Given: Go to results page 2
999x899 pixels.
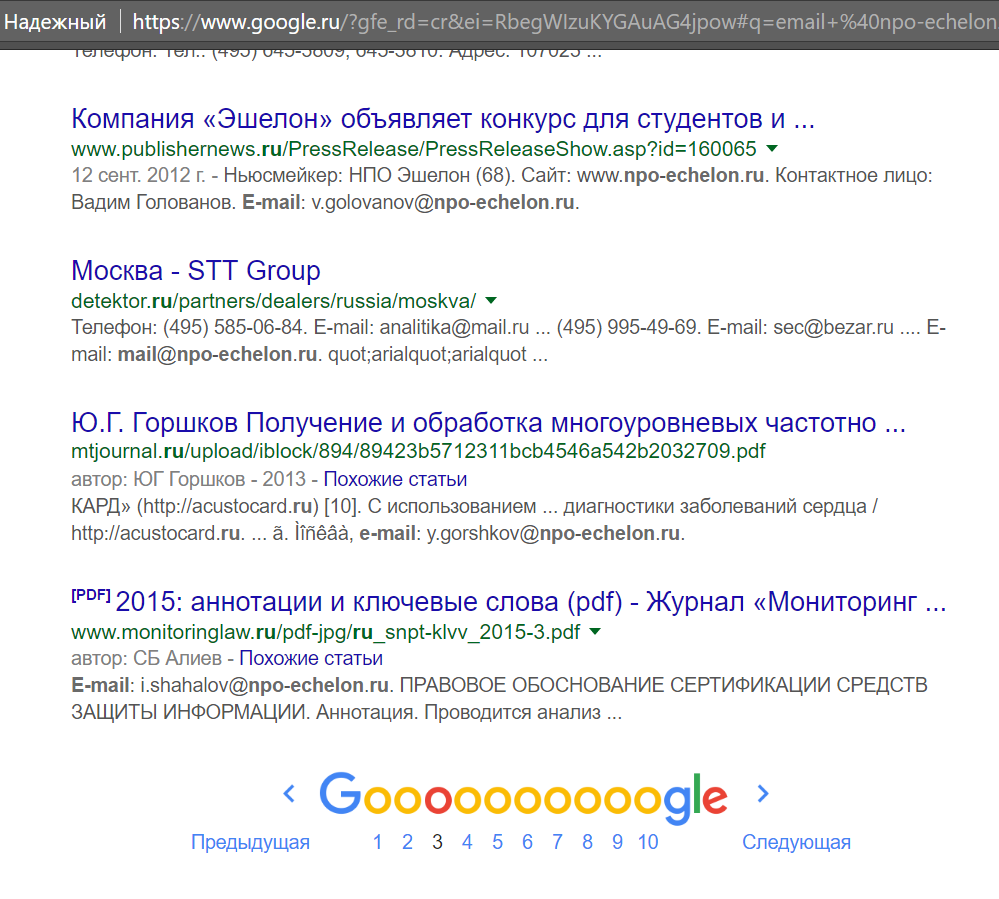Looking at the screenshot, I should 407,842.
